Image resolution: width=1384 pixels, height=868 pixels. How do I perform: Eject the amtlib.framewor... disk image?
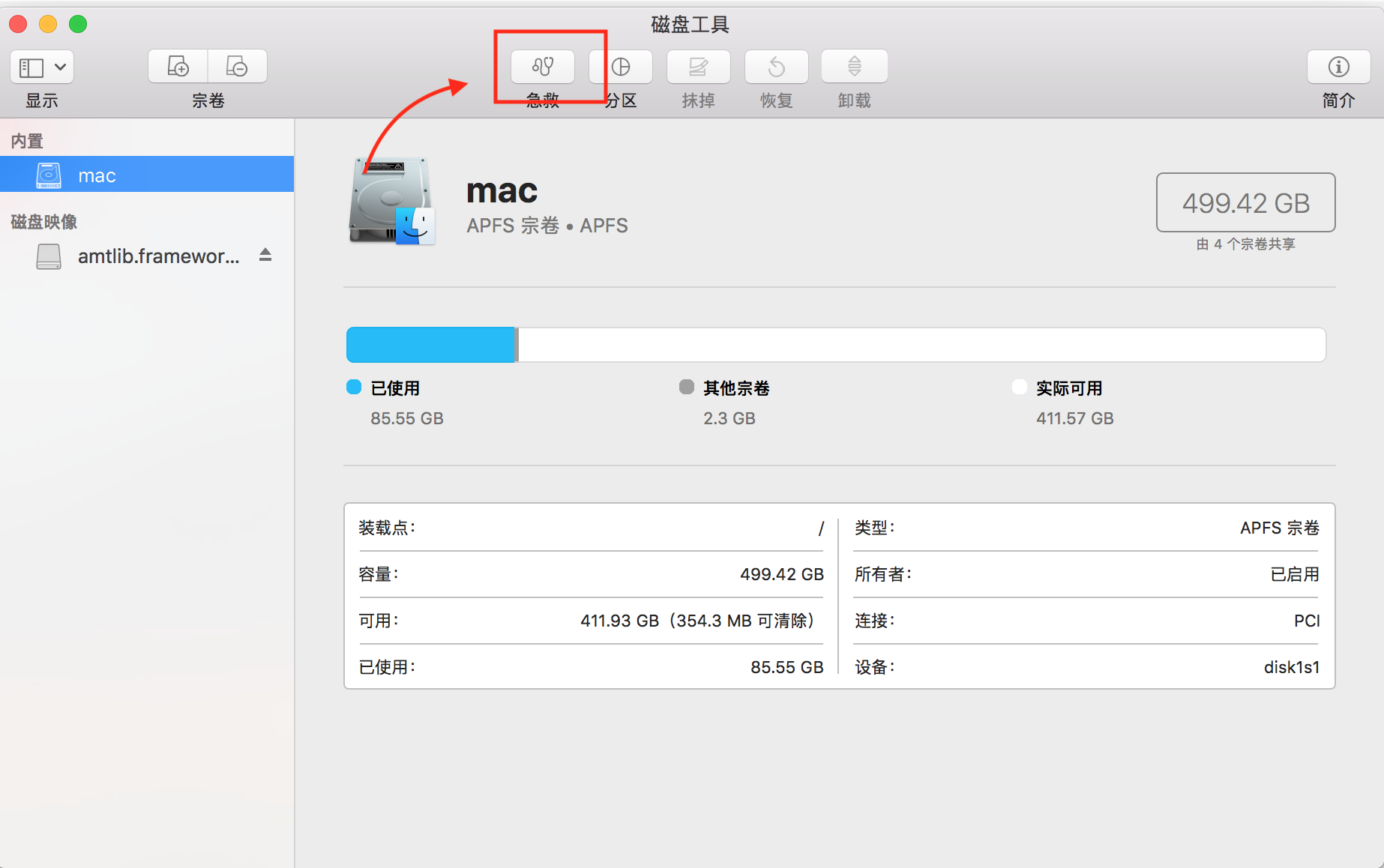click(x=265, y=255)
